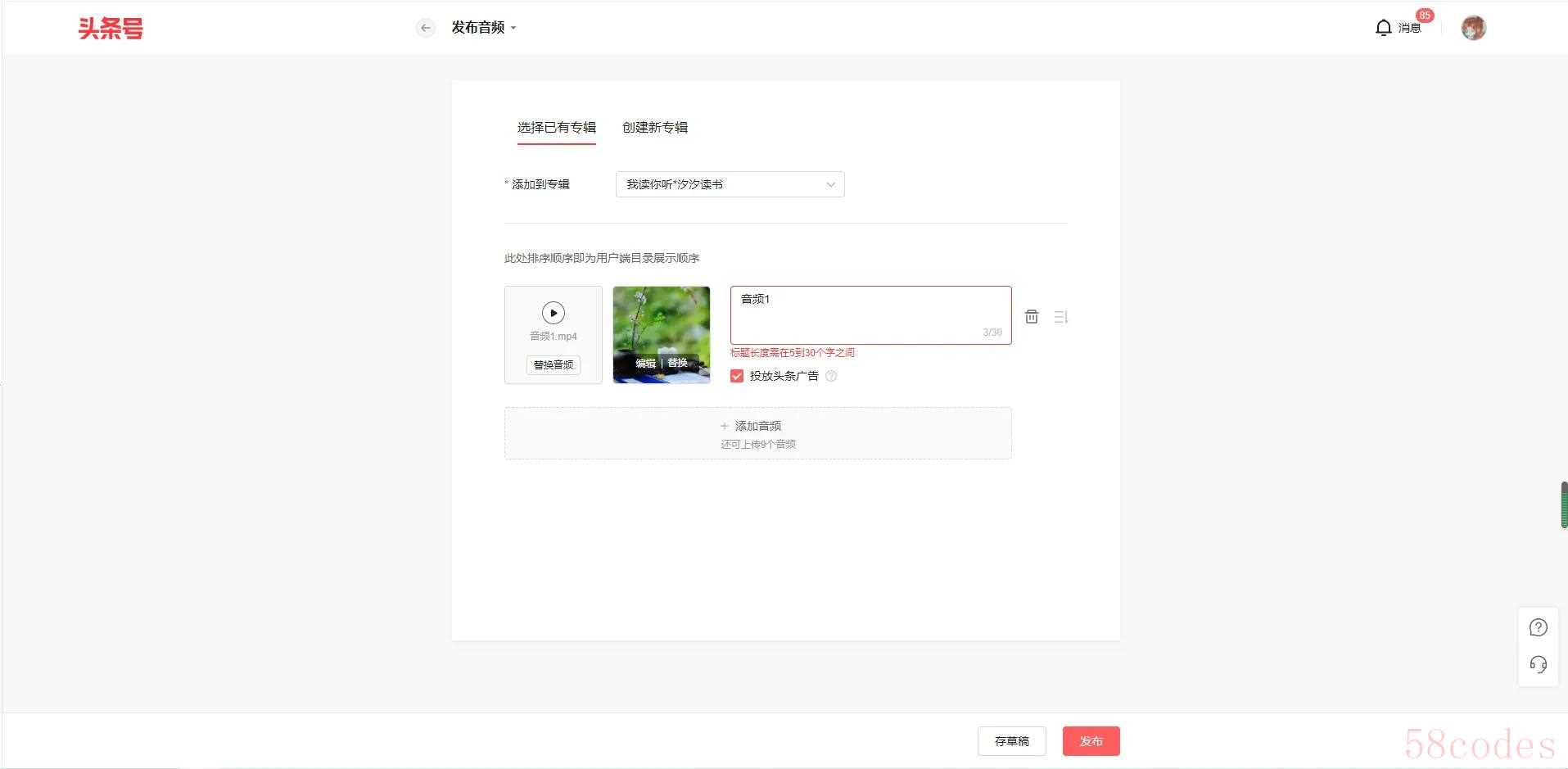The width and height of the screenshot is (1568, 769).
Task: Open the floating help question icon
Action: point(1538,627)
